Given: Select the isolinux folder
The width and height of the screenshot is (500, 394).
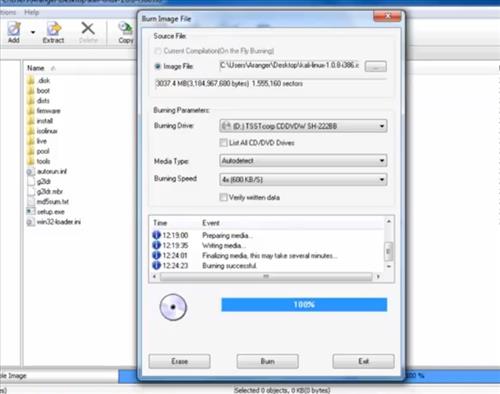Looking at the screenshot, I should coord(42,131).
